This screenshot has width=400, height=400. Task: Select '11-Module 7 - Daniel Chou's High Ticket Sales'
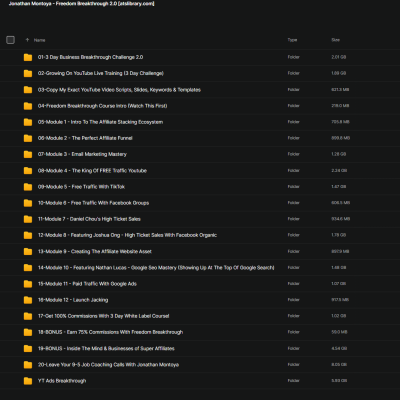coord(89,219)
